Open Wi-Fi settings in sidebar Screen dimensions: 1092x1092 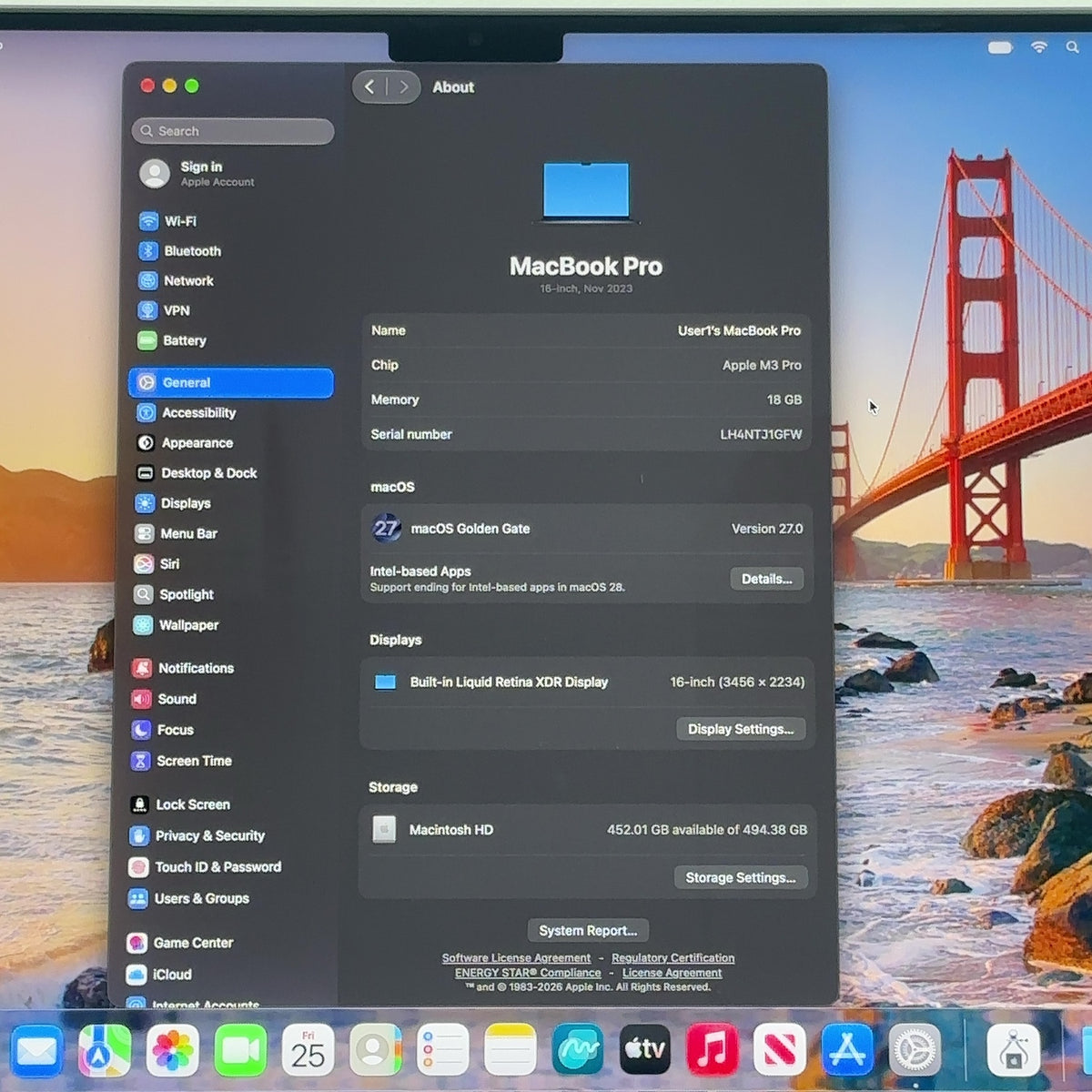point(232,221)
